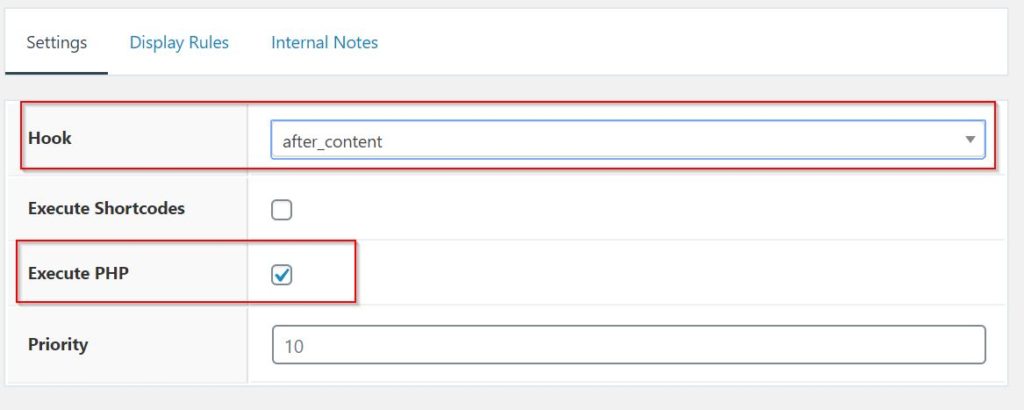1024x410 pixels.
Task: Click the Hook label
Action: pyautogui.click(x=50, y=138)
